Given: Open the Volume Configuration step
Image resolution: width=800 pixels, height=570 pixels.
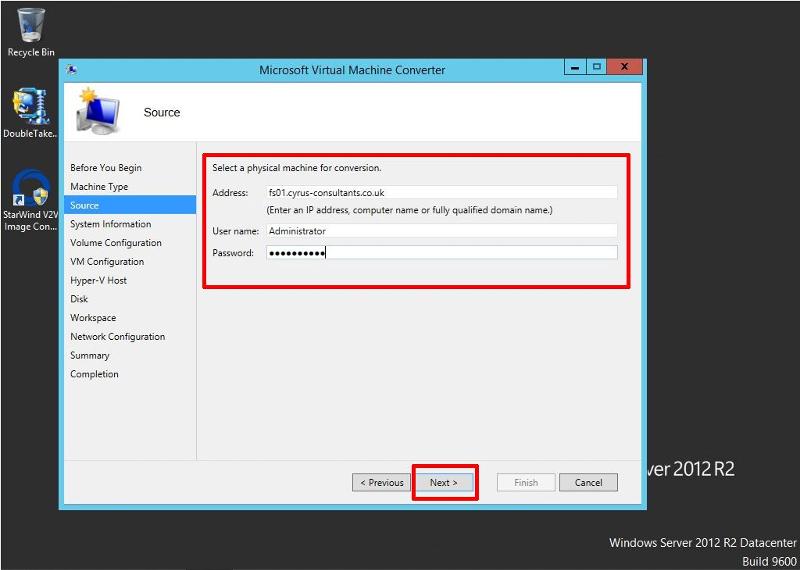Looking at the screenshot, I should tap(116, 243).
